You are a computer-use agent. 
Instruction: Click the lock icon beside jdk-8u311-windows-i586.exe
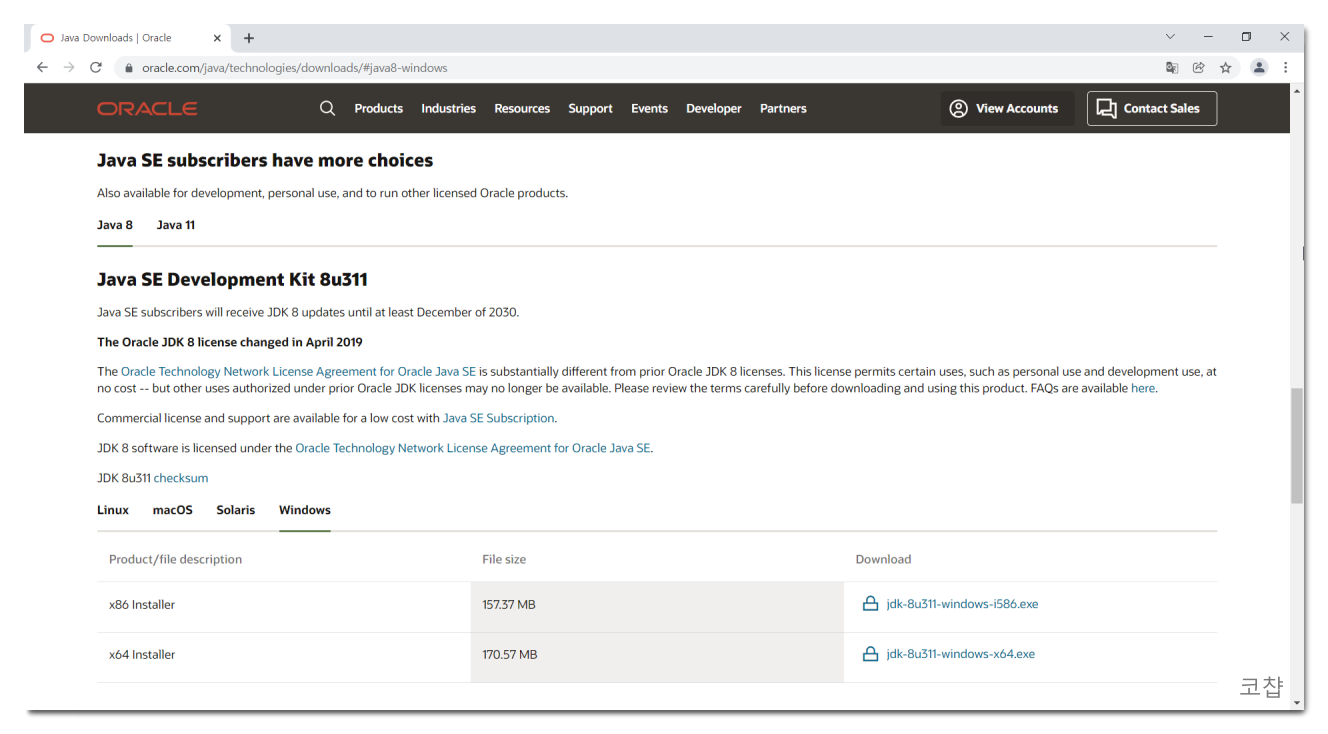pyautogui.click(x=870, y=604)
